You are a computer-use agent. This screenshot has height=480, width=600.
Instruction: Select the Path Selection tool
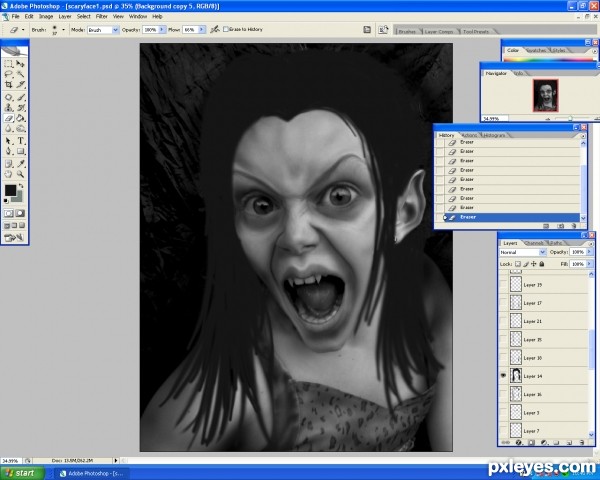pos(8,141)
